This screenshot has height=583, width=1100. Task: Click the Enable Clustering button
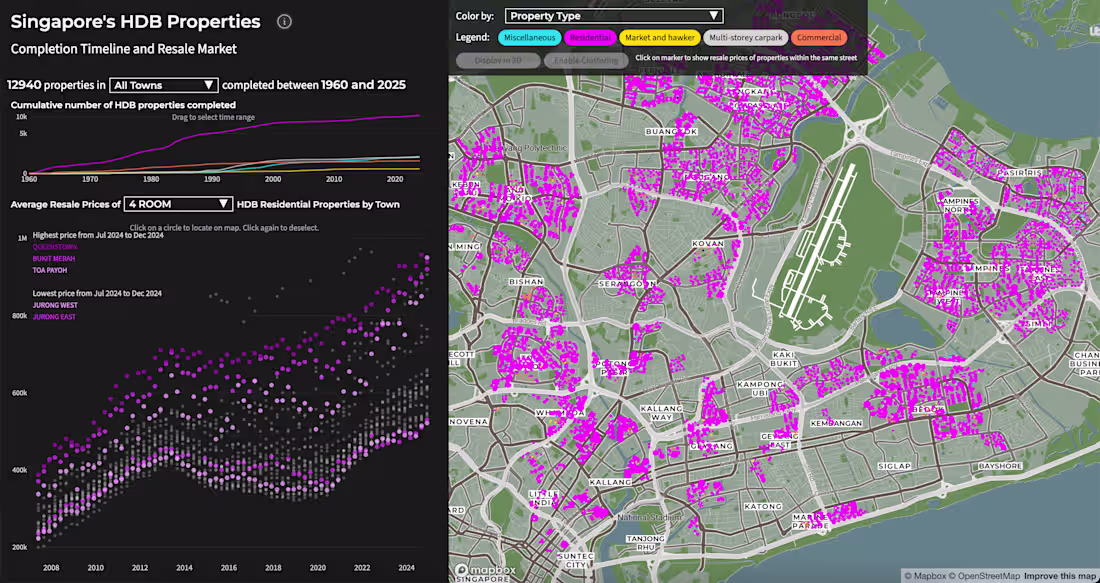pos(587,61)
